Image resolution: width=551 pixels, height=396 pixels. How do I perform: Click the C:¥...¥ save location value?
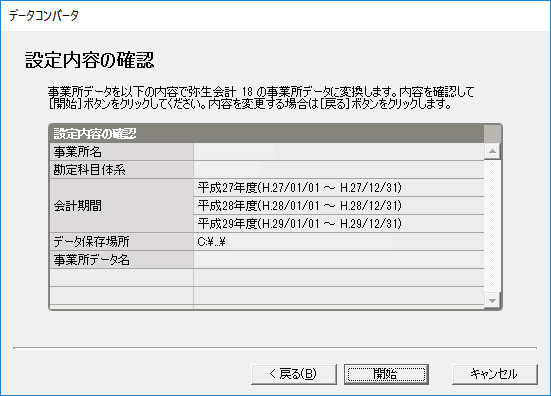point(338,242)
